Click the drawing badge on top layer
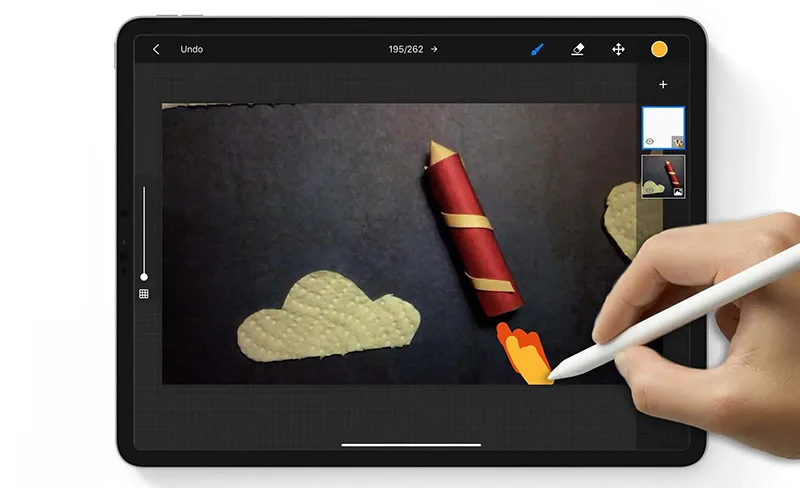 click(x=678, y=142)
